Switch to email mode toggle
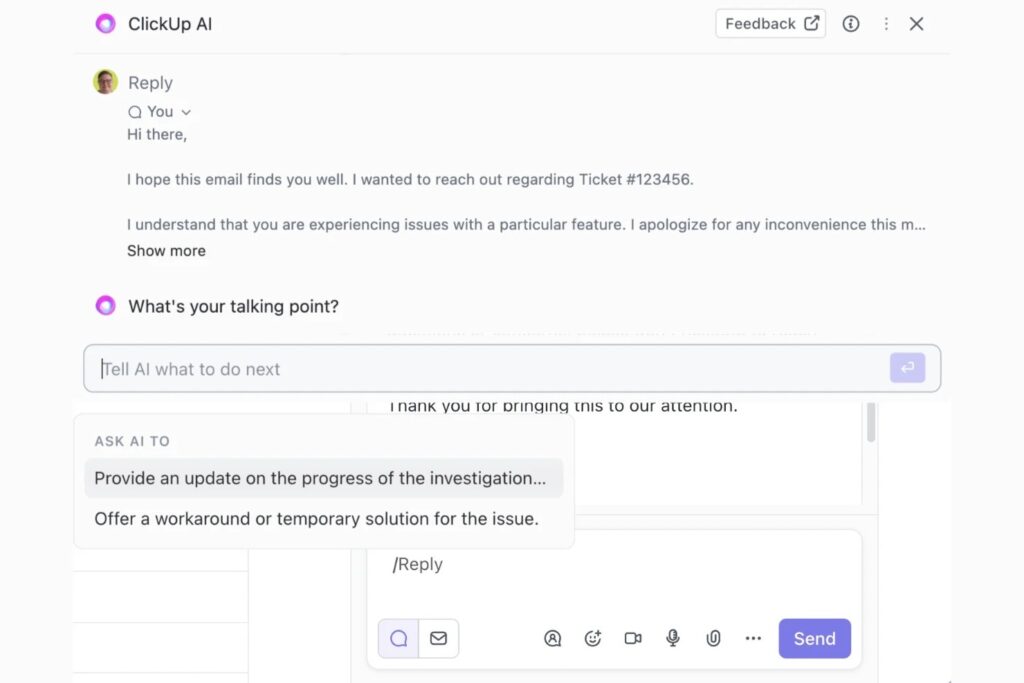 click(438, 638)
